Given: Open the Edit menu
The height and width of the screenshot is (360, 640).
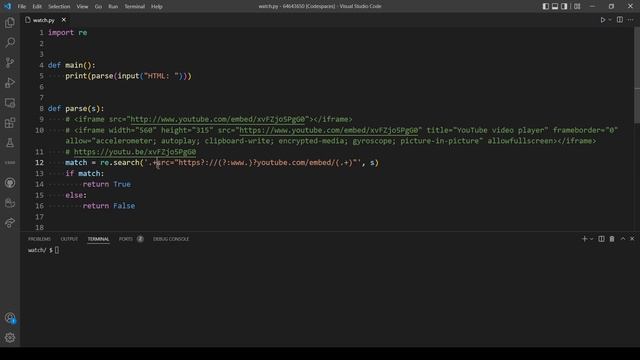Looking at the screenshot, I should [37, 7].
